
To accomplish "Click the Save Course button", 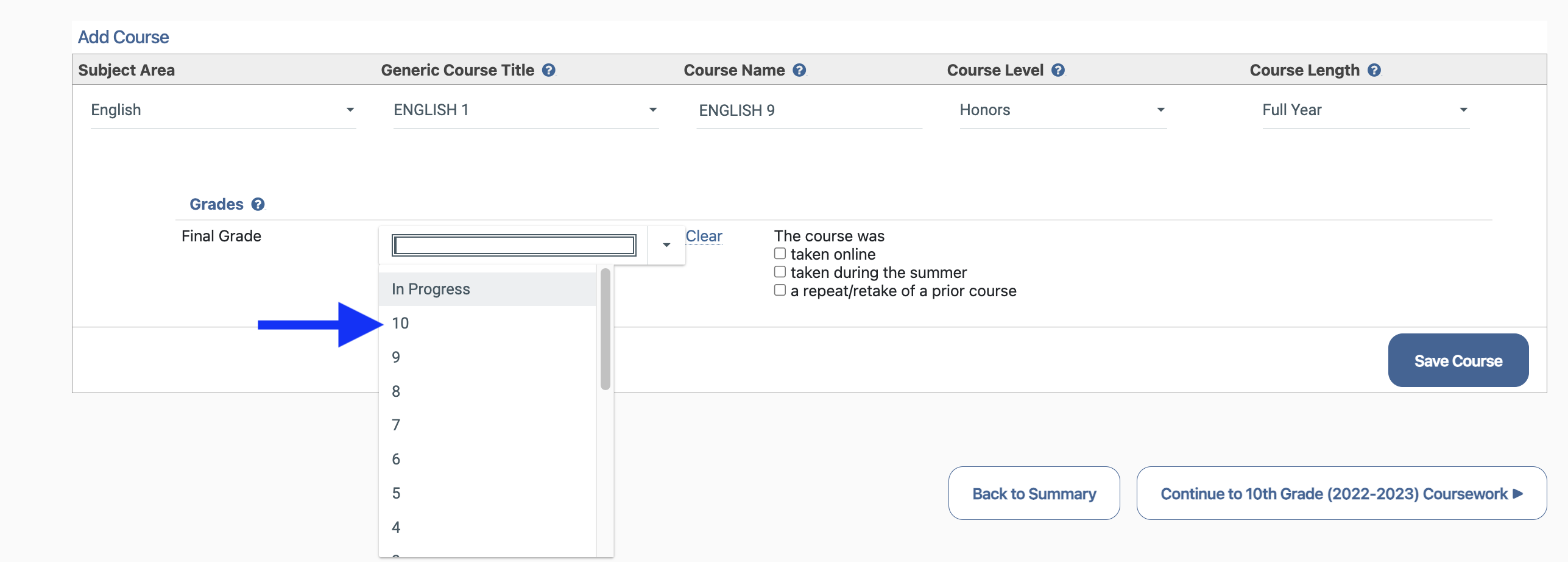I will tap(1458, 360).
